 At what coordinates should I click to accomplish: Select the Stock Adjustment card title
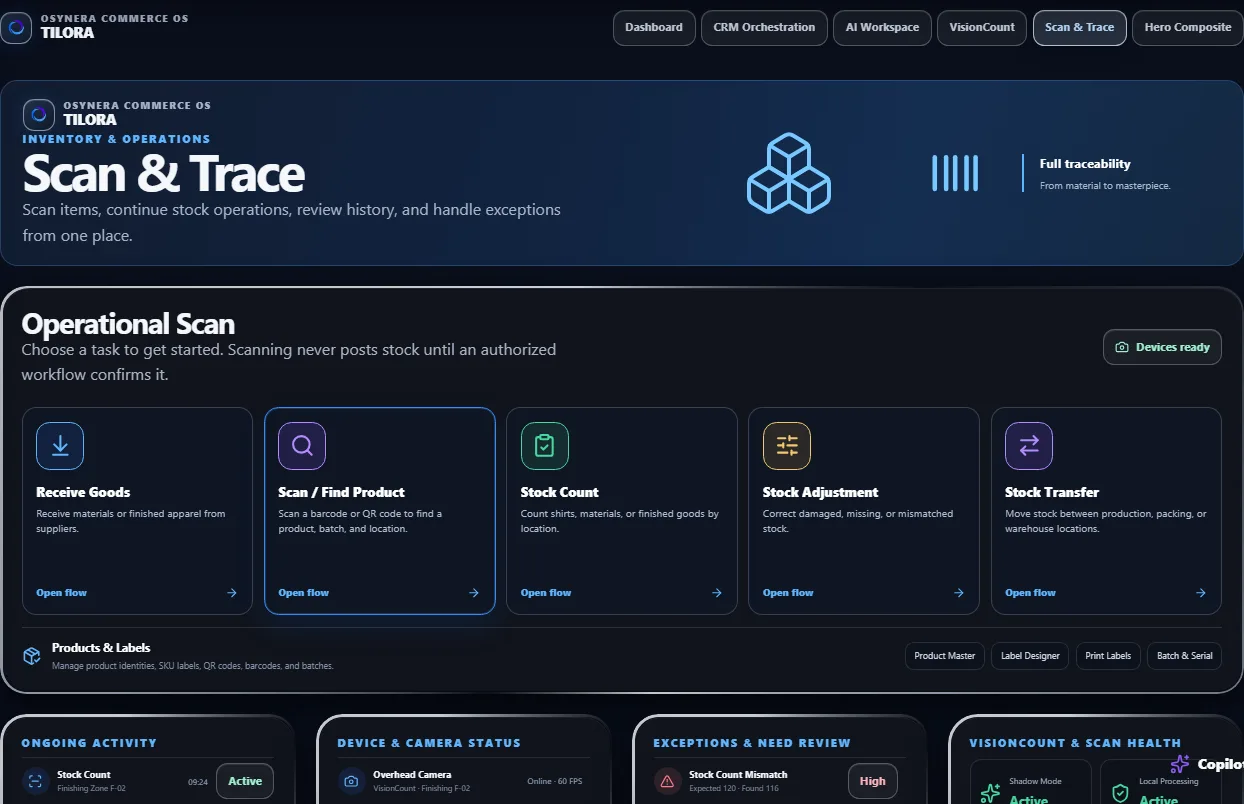click(820, 492)
